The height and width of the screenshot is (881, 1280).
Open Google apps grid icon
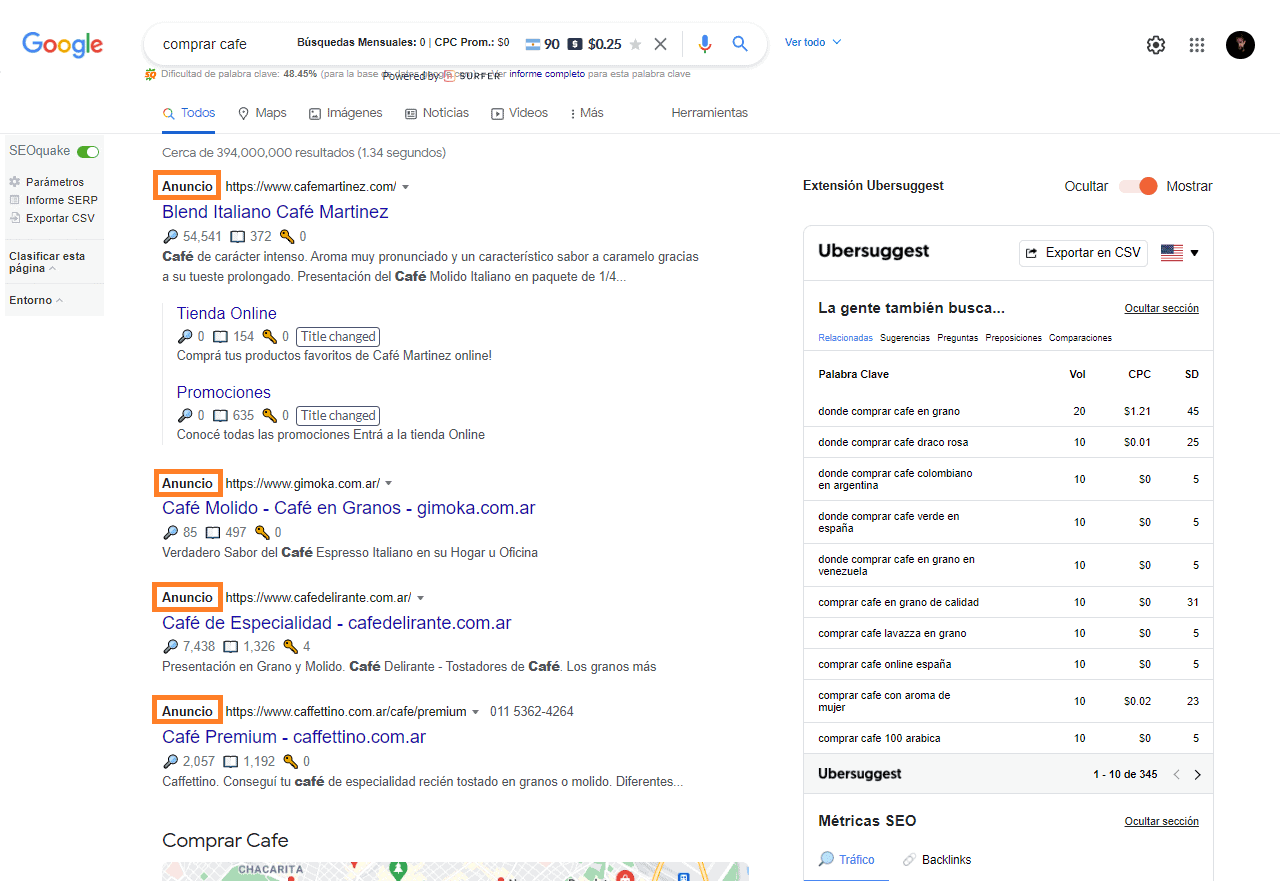point(1196,44)
